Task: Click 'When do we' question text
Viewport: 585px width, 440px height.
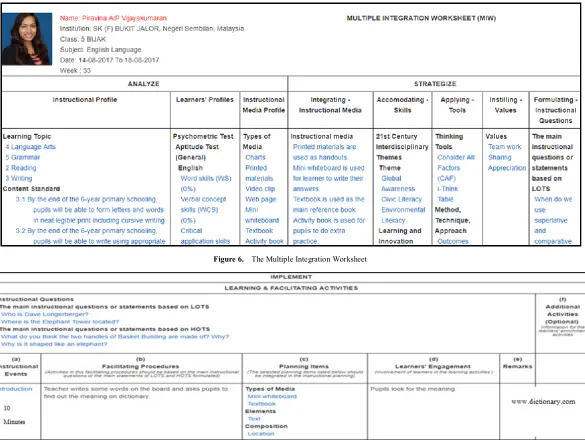Action: [x=553, y=199]
